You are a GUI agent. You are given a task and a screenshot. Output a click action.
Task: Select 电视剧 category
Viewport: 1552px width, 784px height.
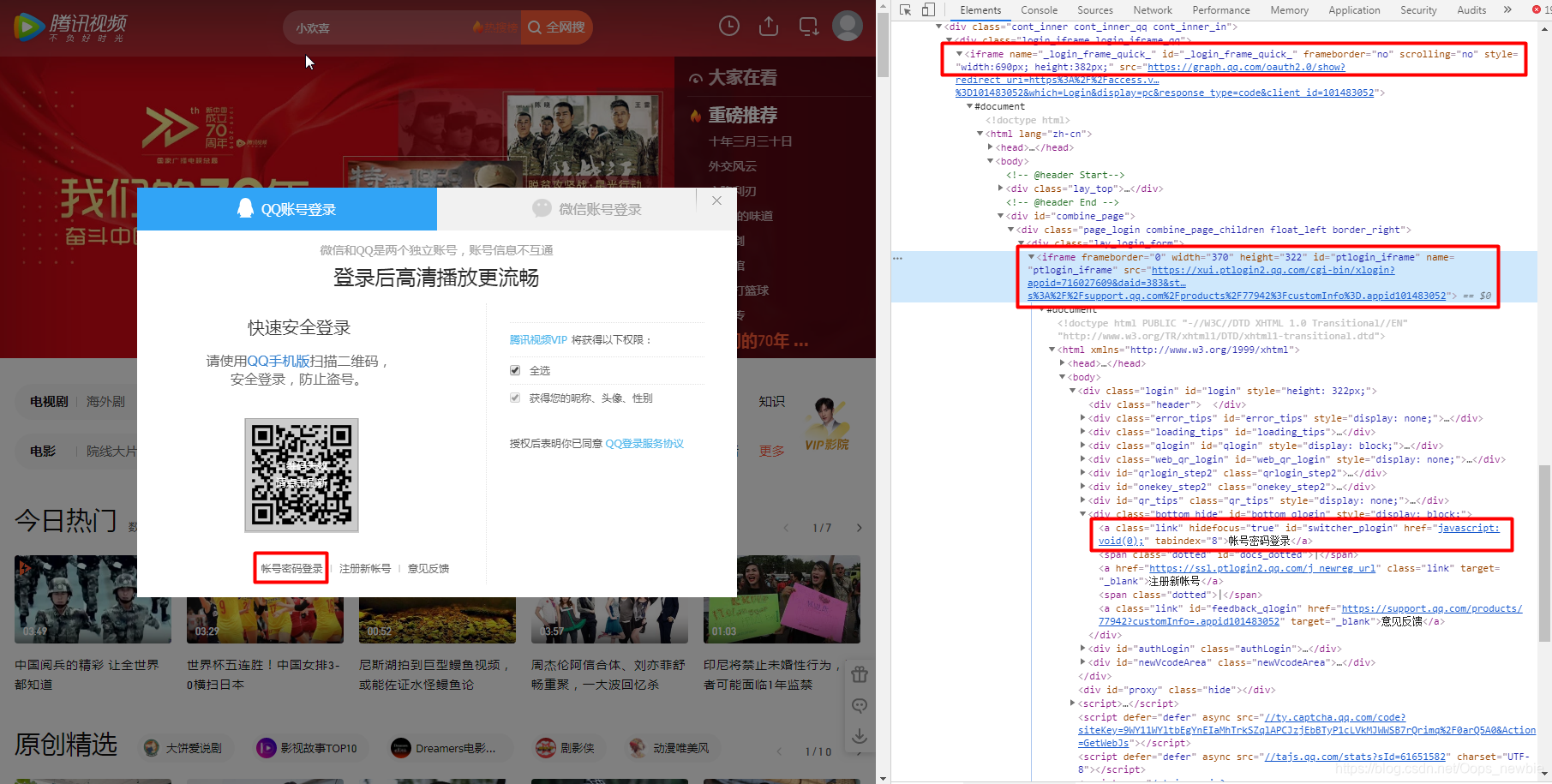pyautogui.click(x=49, y=401)
